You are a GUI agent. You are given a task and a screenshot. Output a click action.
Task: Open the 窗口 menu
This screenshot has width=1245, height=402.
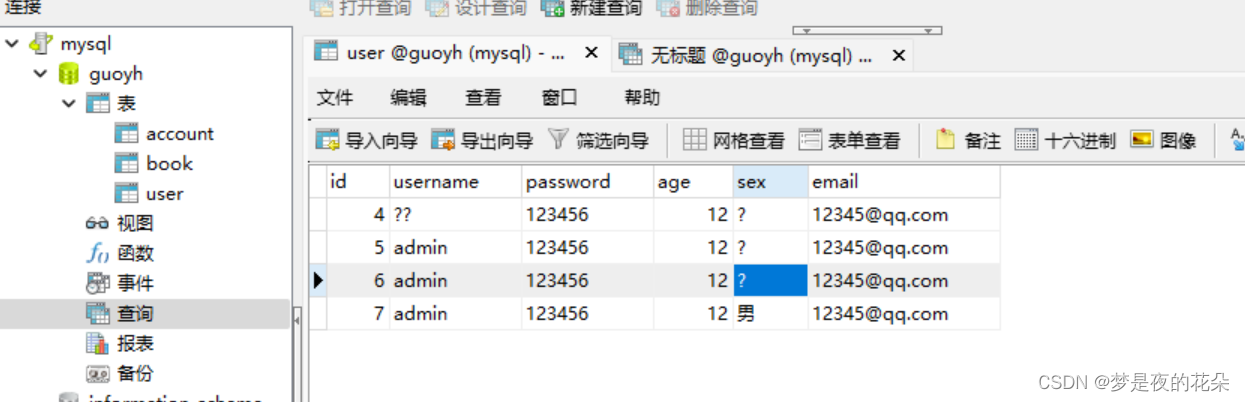point(559,98)
